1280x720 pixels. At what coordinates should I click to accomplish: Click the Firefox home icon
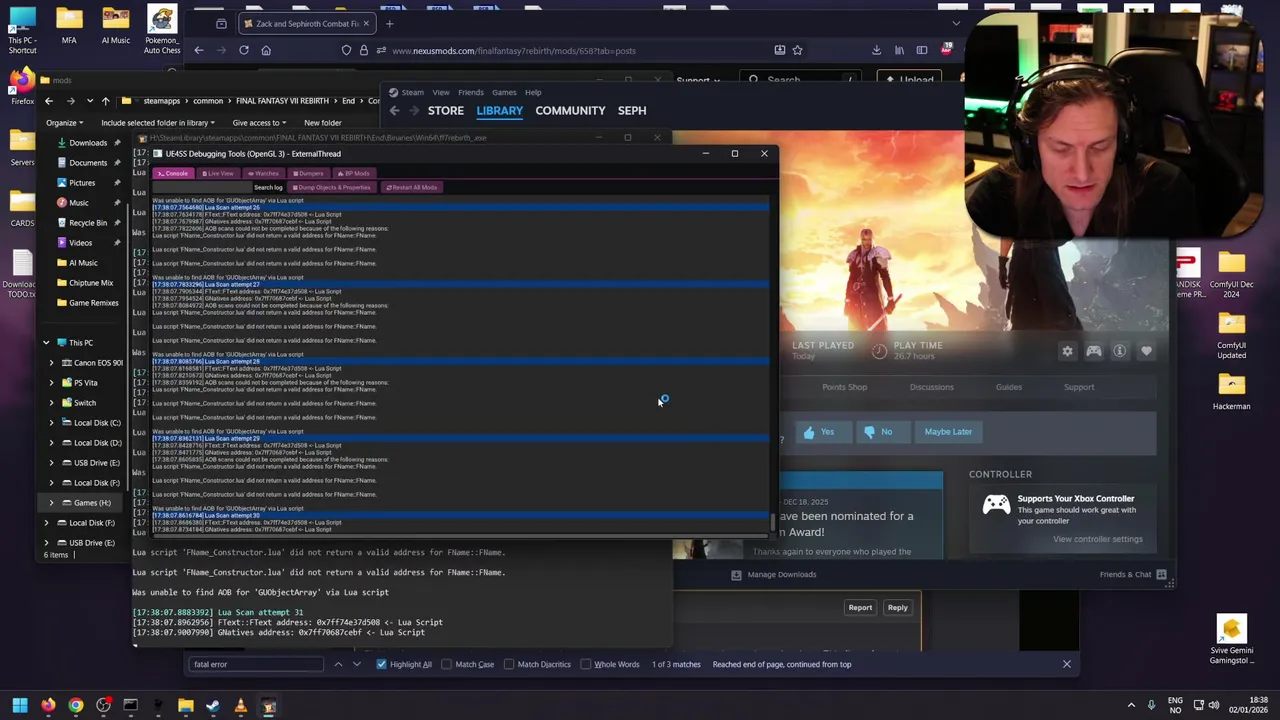(x=266, y=50)
